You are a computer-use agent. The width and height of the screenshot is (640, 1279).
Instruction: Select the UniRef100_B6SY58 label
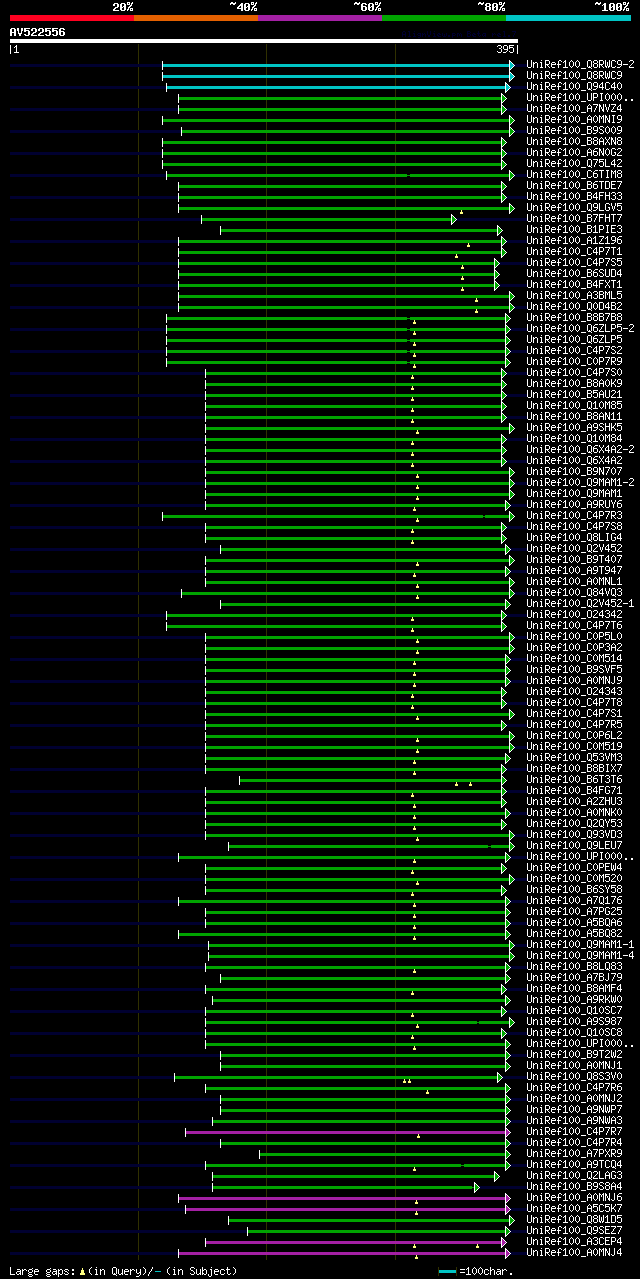point(575,889)
